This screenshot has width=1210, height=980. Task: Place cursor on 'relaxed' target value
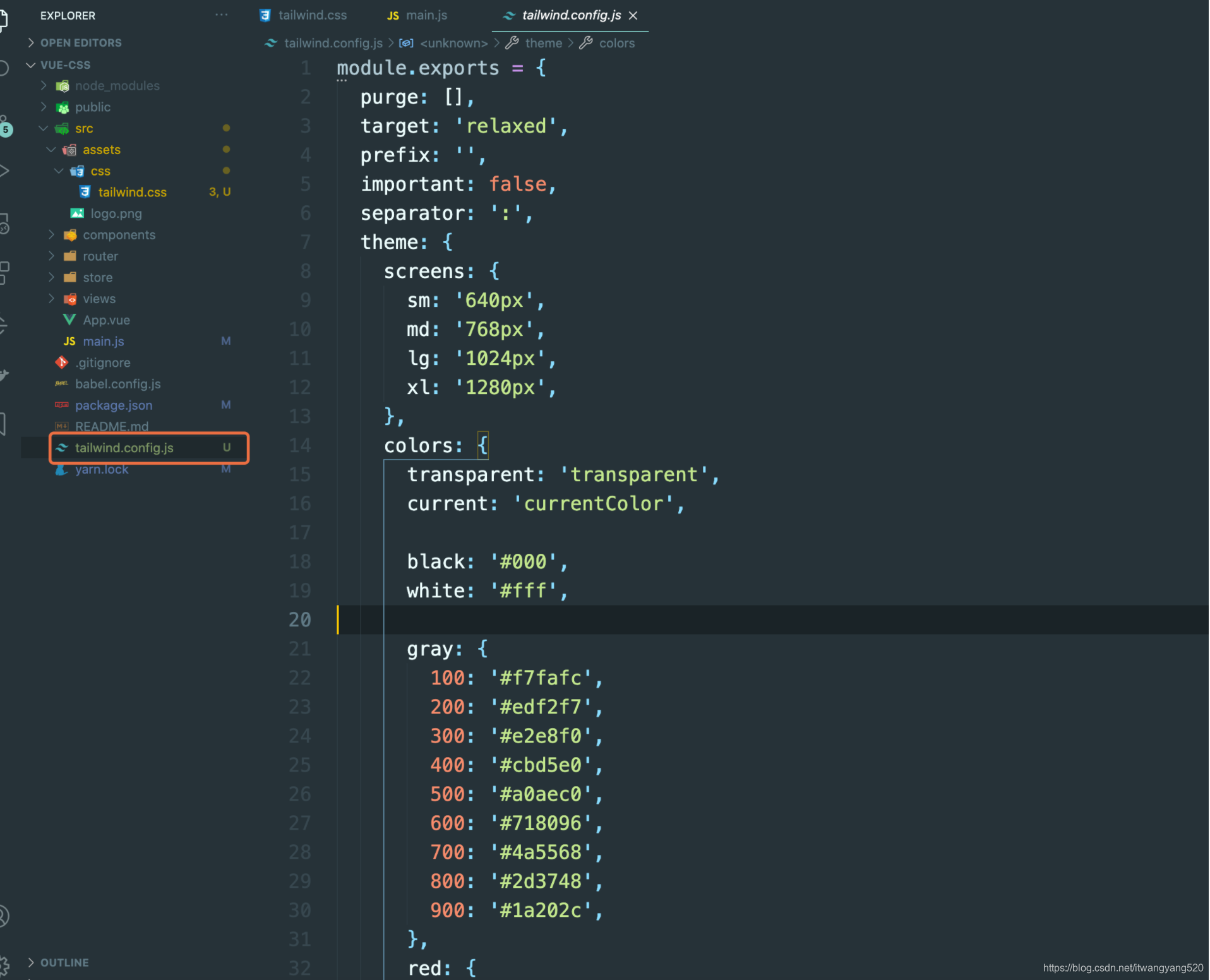coord(506,126)
